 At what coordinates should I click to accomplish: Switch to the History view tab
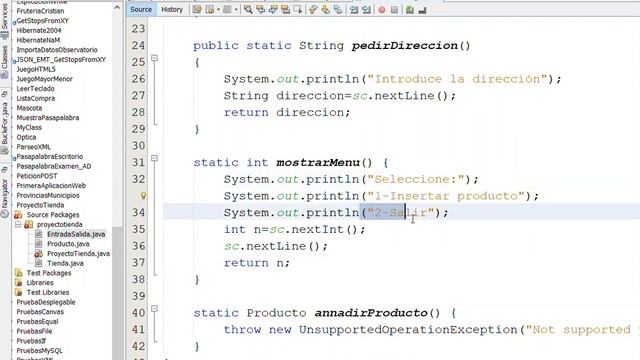[172, 9]
